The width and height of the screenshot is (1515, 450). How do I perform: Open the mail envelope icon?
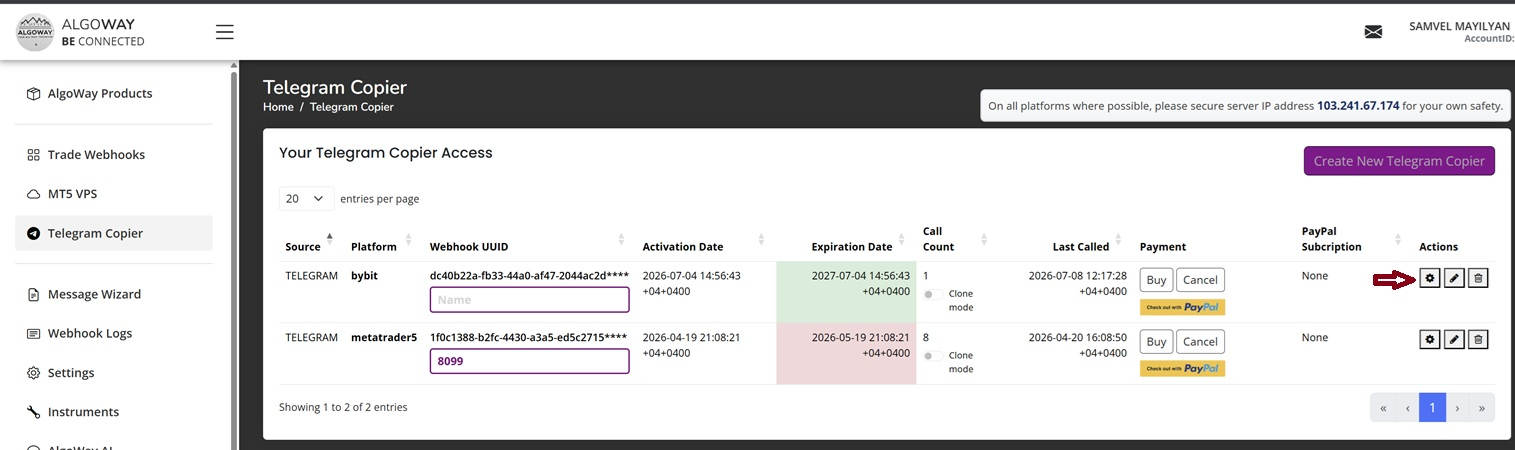[1373, 32]
